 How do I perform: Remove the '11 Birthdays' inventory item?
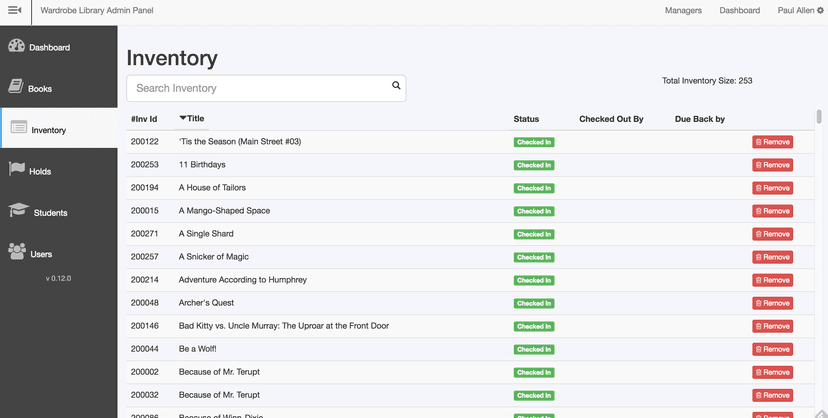[x=773, y=165]
